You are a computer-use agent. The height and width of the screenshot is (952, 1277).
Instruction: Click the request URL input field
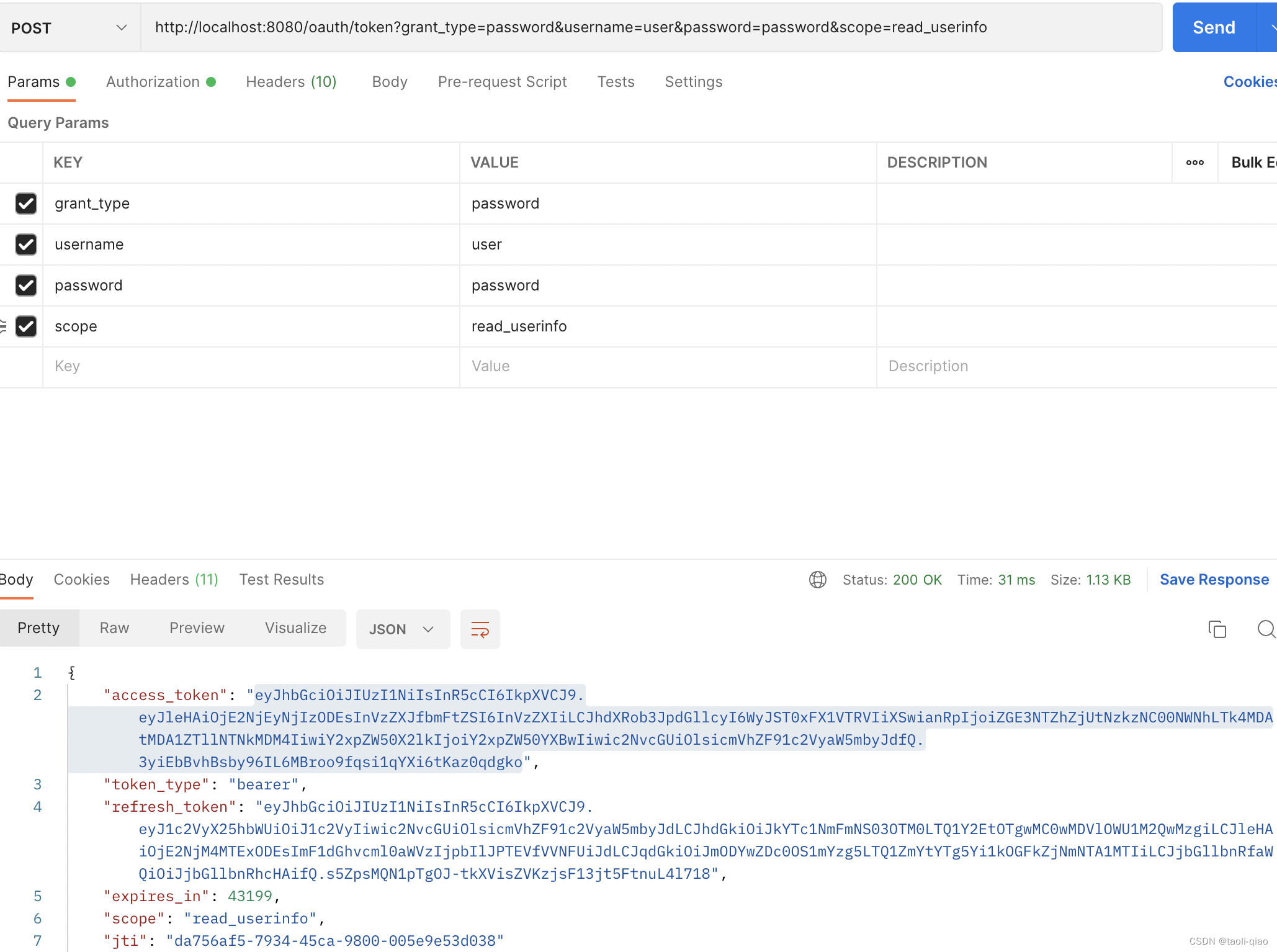(652, 27)
